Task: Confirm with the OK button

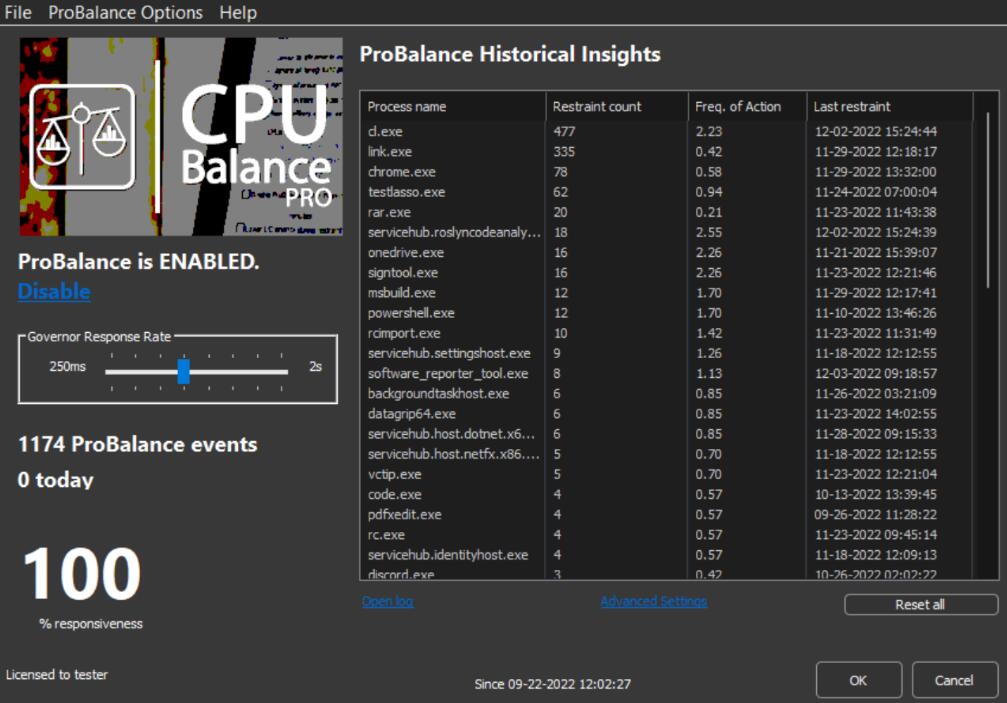Action: (858, 680)
